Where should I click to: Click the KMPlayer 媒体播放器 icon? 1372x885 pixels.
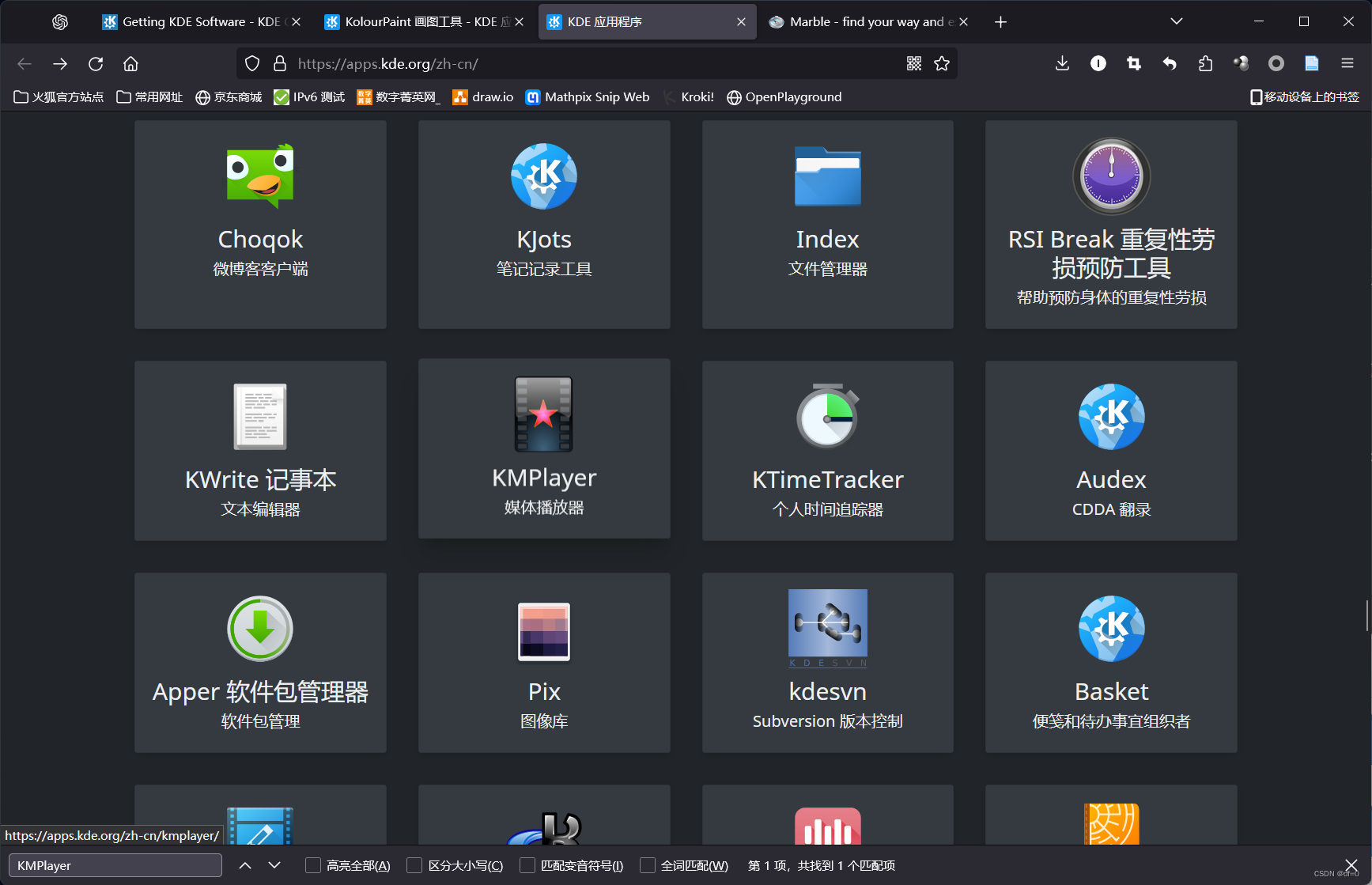point(543,414)
